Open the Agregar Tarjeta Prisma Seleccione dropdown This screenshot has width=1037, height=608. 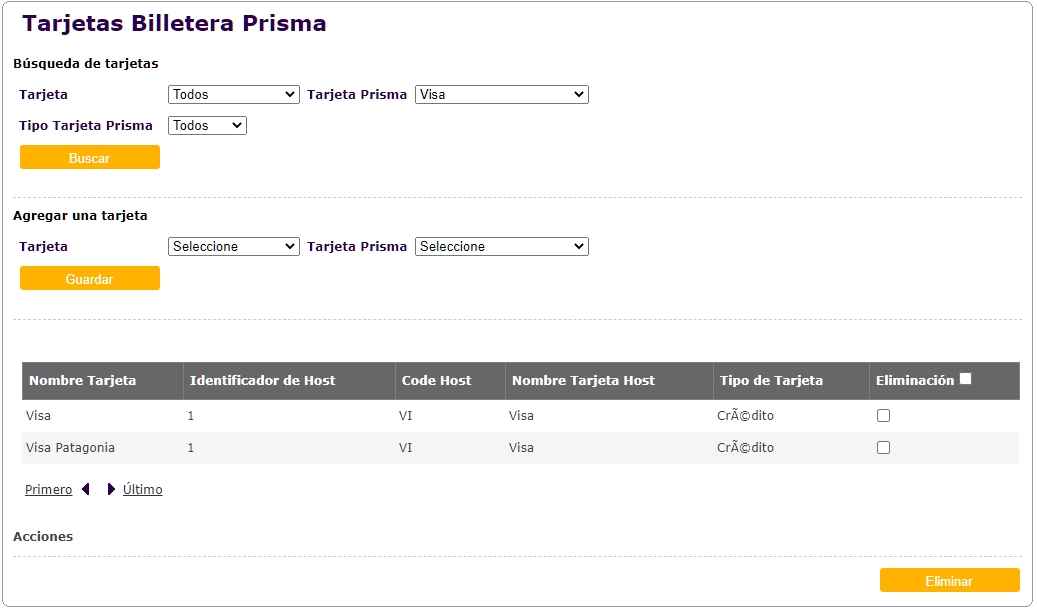[x=501, y=247]
